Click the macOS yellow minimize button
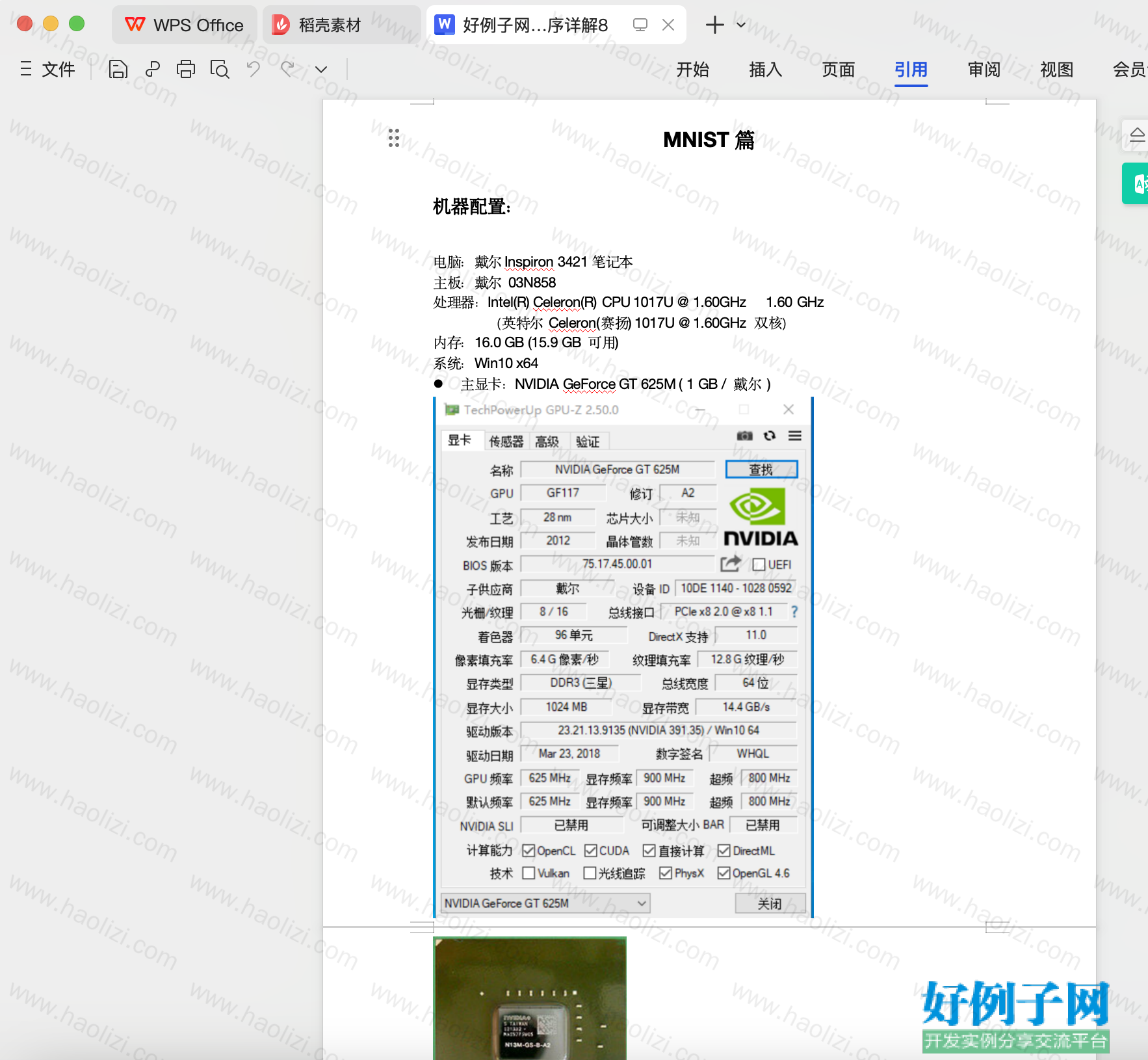This screenshot has width=1148, height=1060. coord(51,23)
